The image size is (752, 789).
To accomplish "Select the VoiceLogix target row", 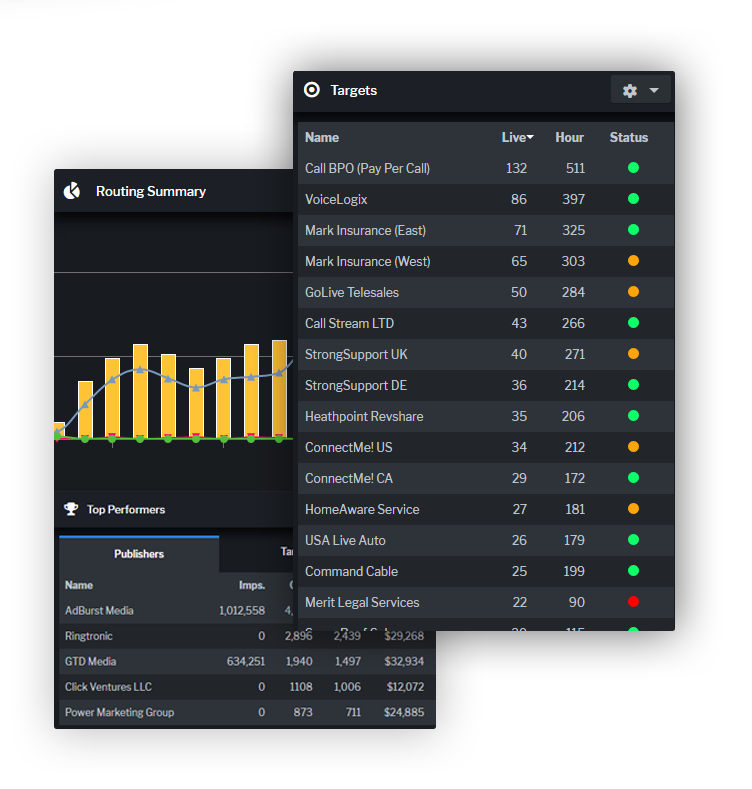I will tap(486, 199).
